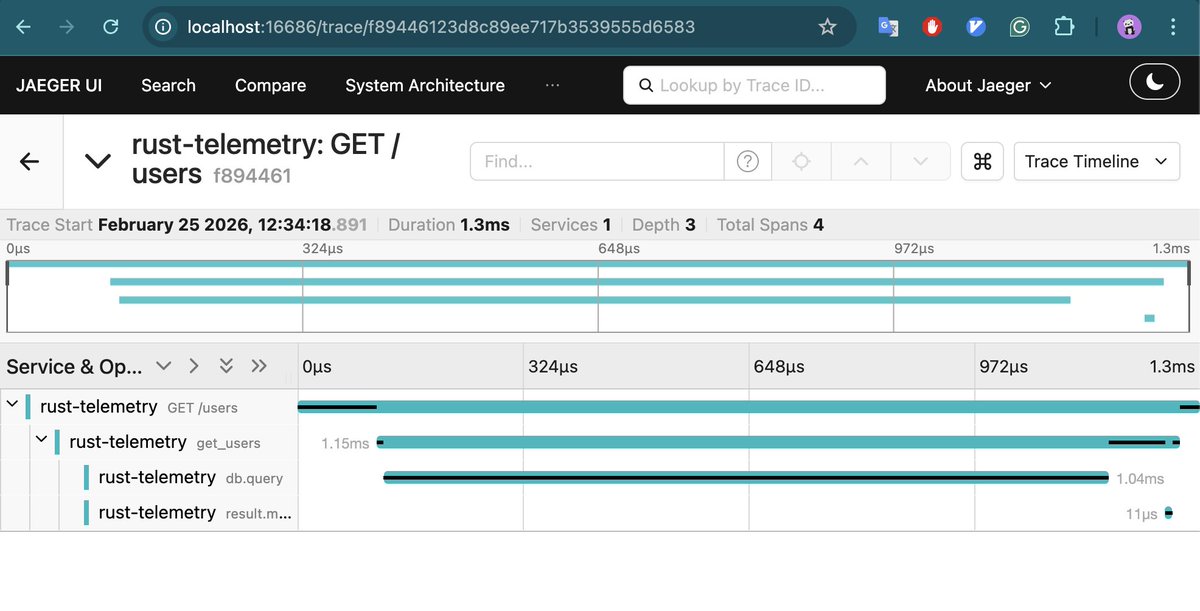Click Total Spans 4 header text
This screenshot has width=1200, height=611.
pyautogui.click(x=770, y=225)
